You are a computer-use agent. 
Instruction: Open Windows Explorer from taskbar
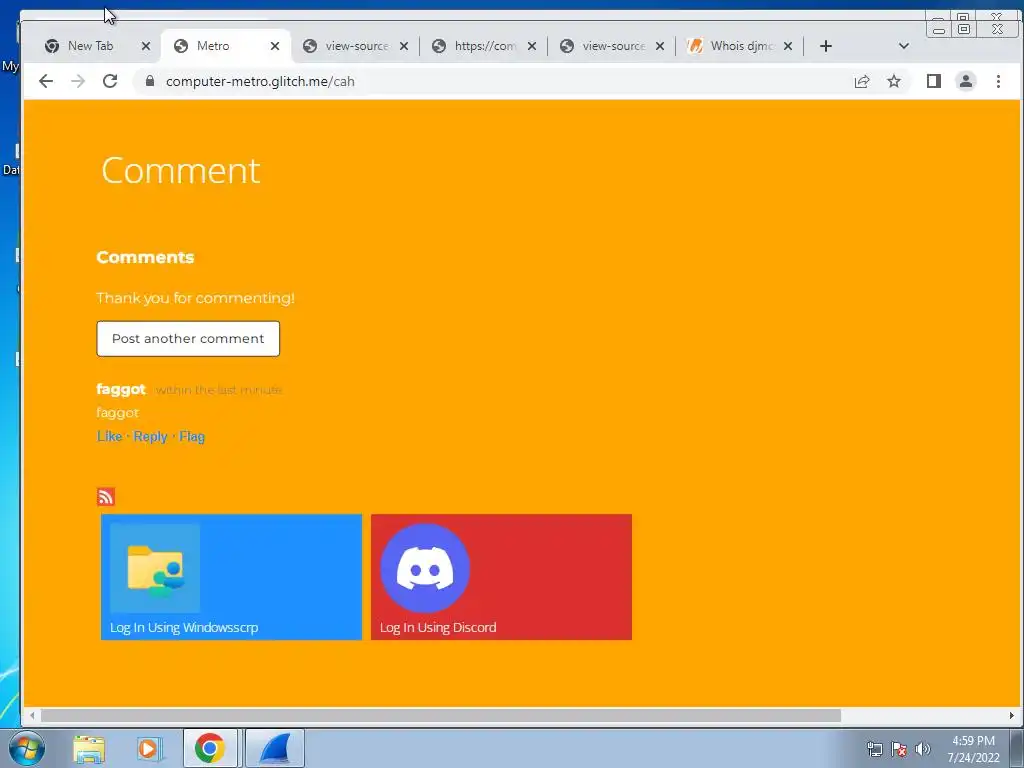tap(89, 749)
